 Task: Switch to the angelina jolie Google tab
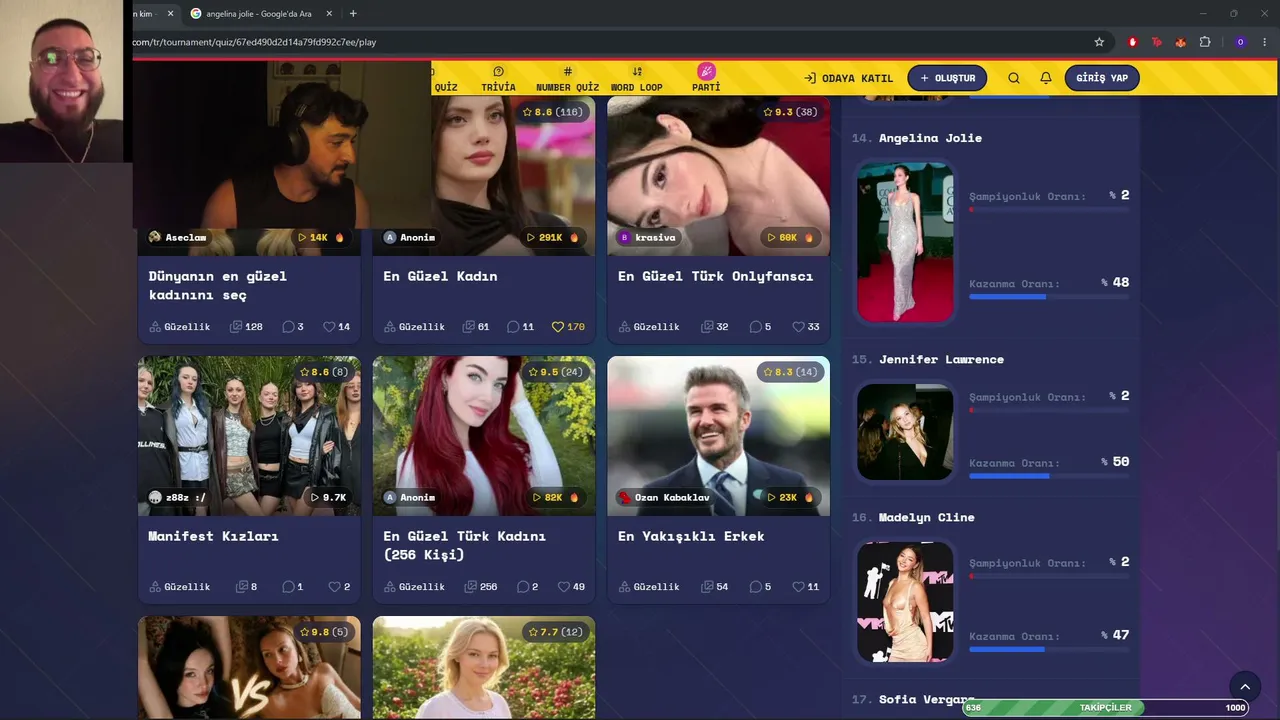pos(260,14)
